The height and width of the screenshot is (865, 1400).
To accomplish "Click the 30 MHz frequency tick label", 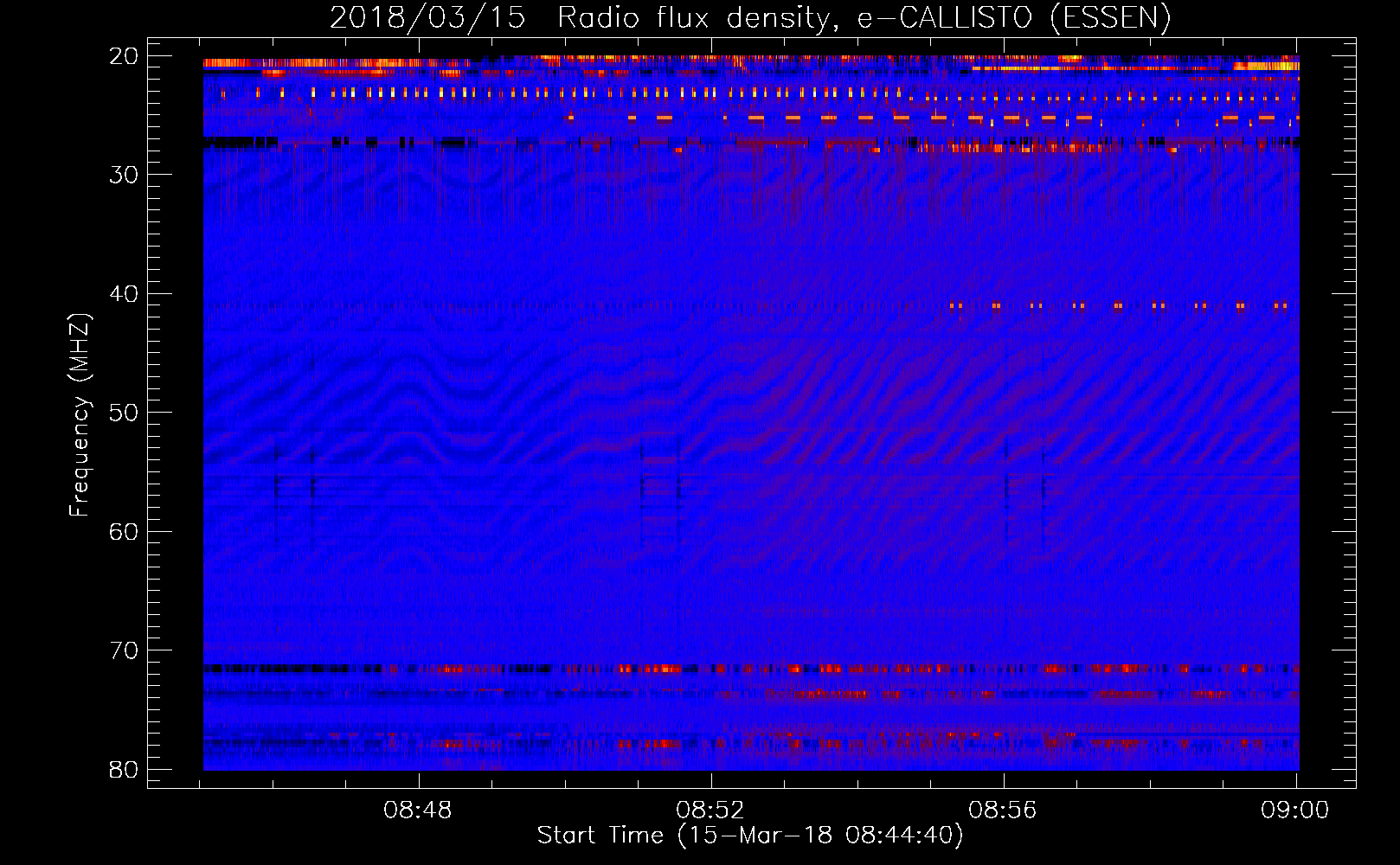I will [124, 175].
